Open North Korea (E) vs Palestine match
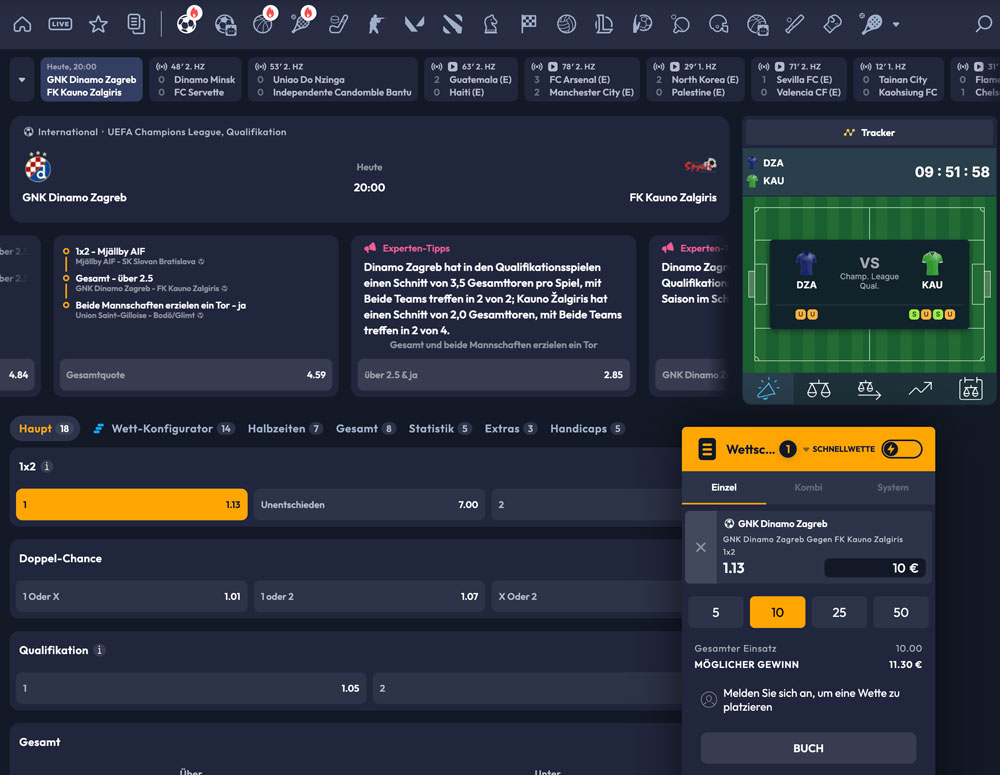The height and width of the screenshot is (775, 1000). click(x=696, y=80)
